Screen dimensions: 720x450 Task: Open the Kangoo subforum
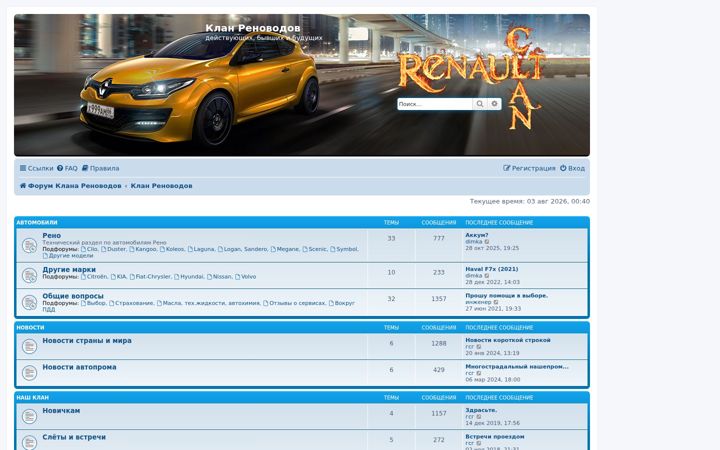[143, 249]
